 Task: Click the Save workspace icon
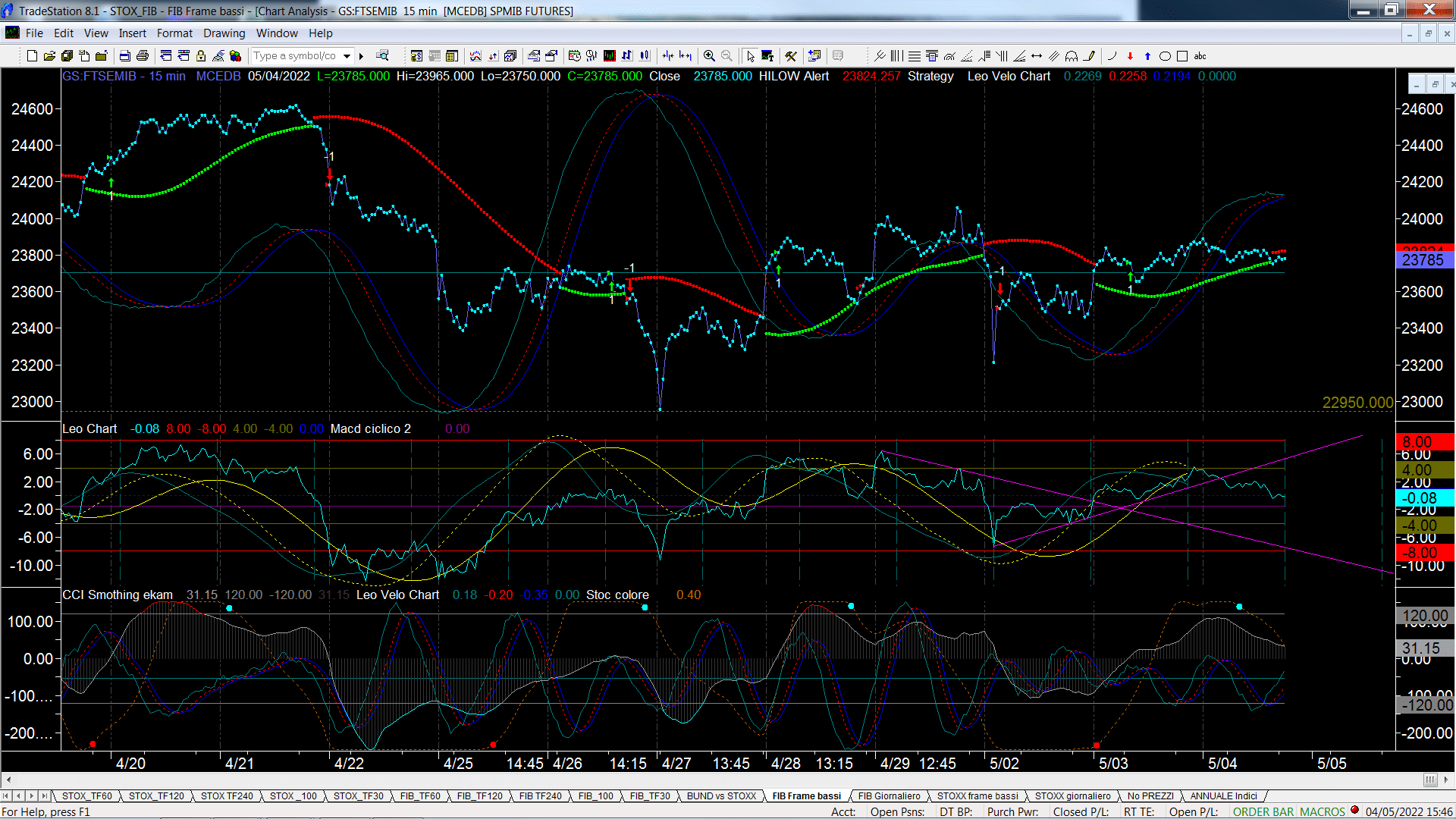click(x=67, y=56)
